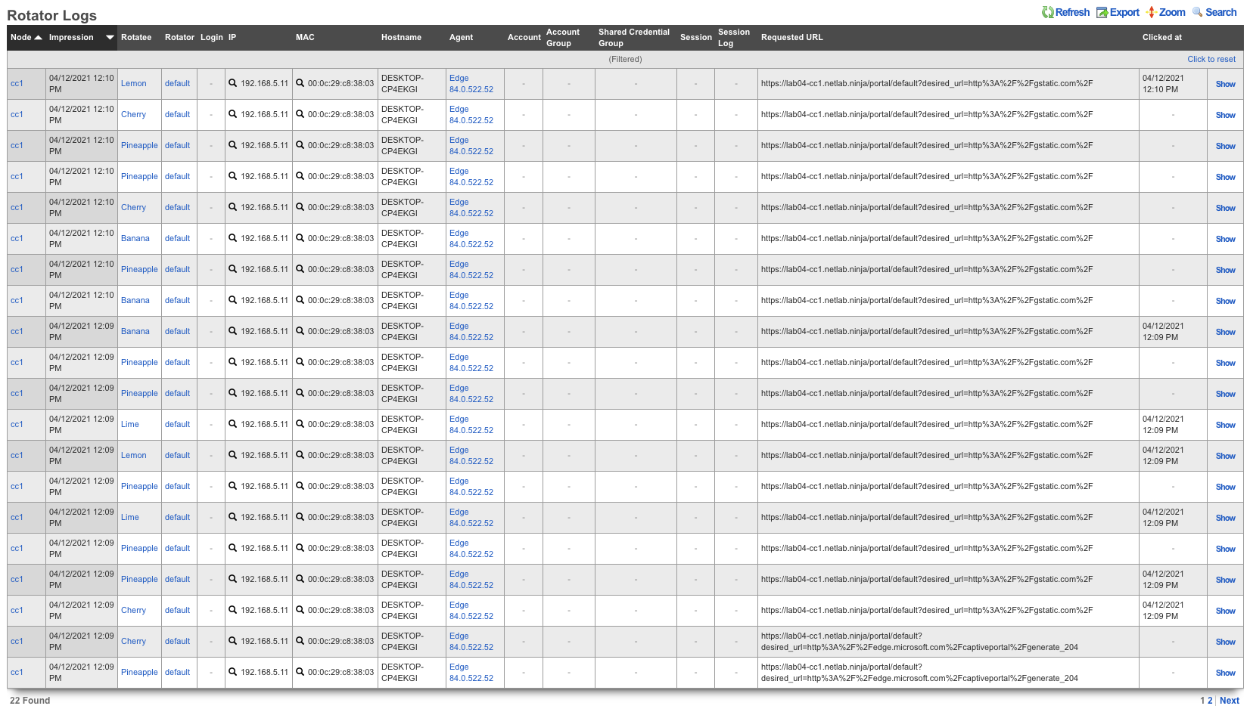
Task: Open the Cherry rotatee link in the edge.microsoft.com row
Action: coord(133,642)
